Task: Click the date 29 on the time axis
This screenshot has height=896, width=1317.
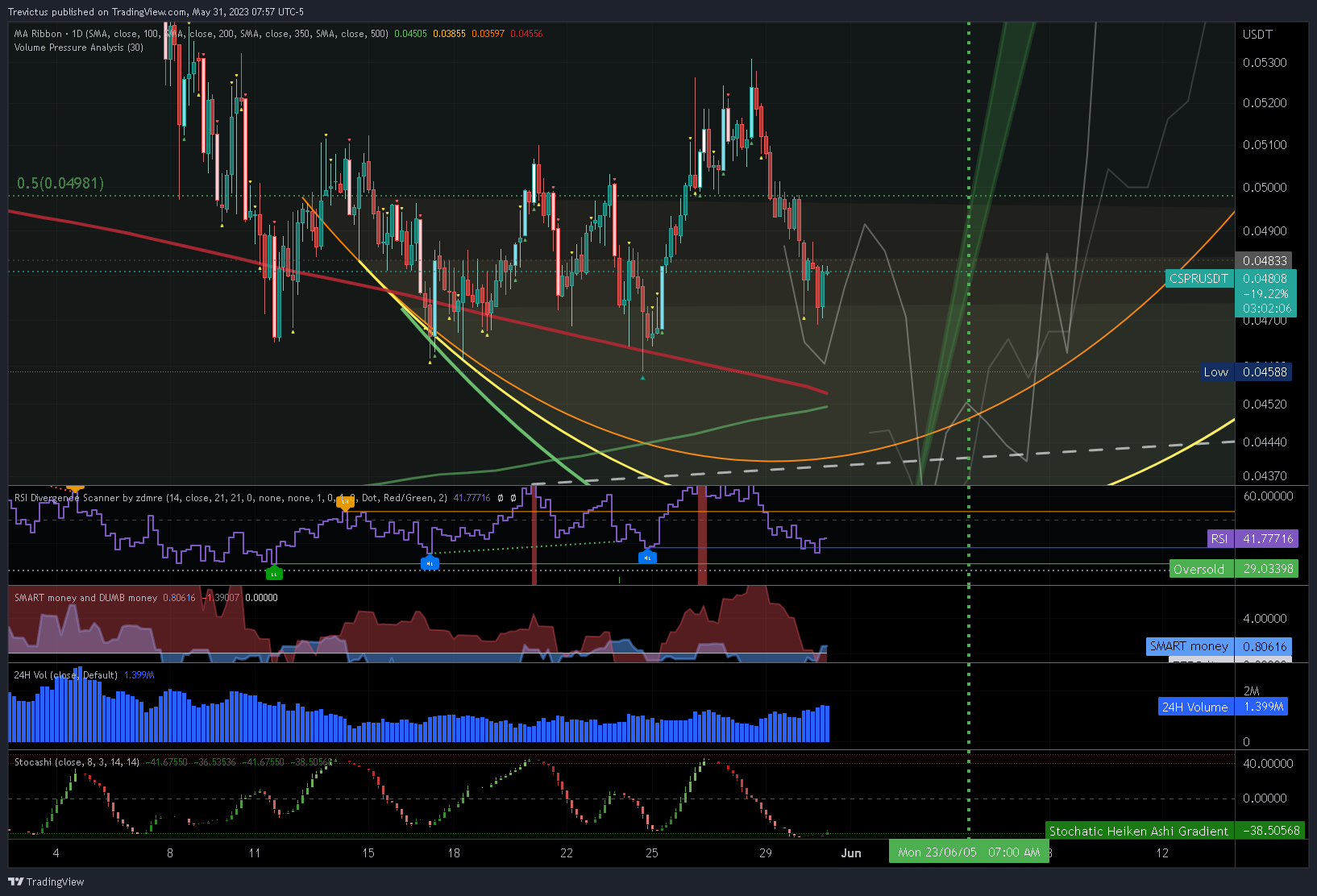Action: click(765, 852)
